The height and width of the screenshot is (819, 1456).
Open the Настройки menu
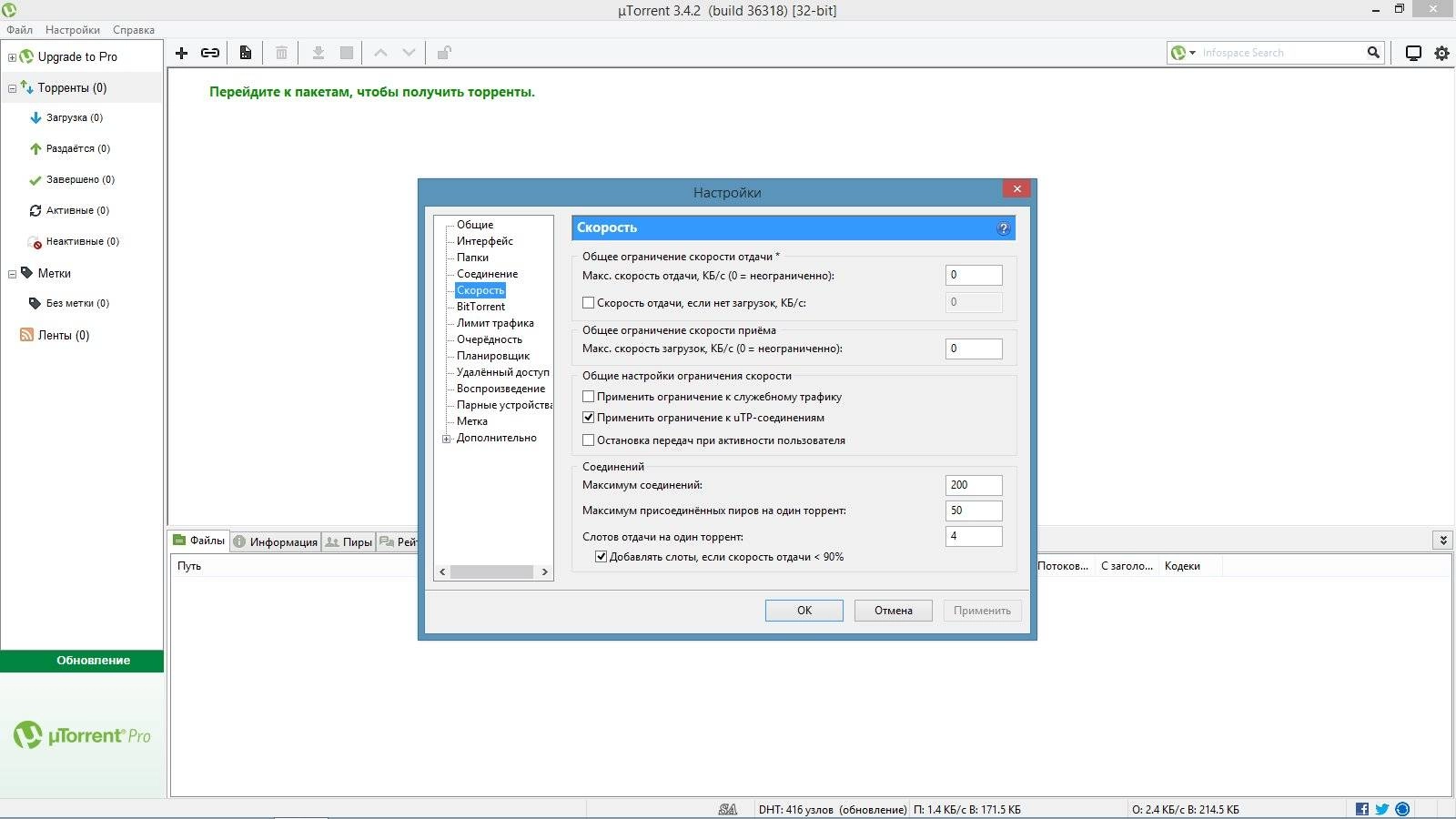pos(73,29)
